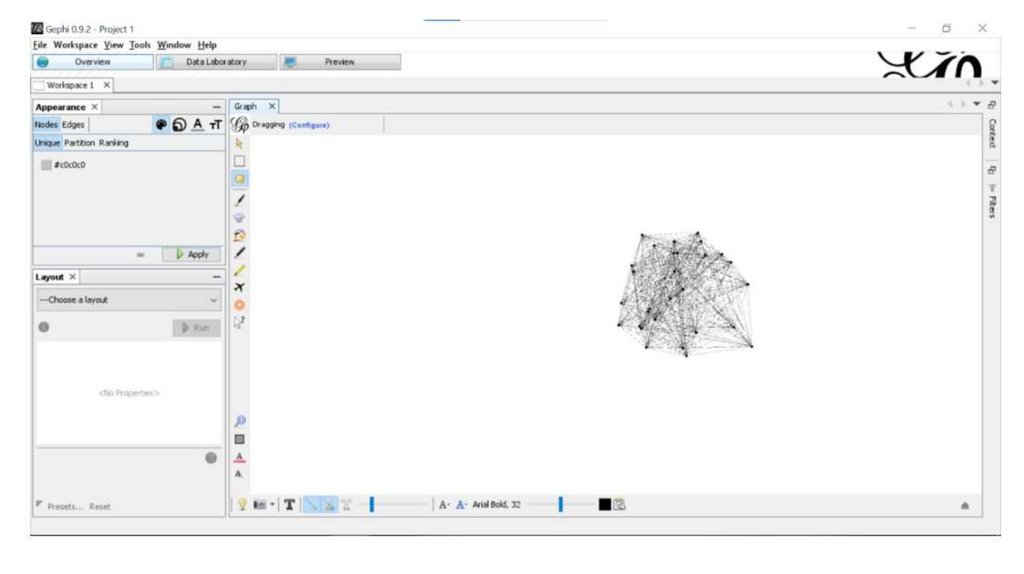Switch to the Data Laboratory perspective
The image size is (1024, 574).
tap(216, 62)
